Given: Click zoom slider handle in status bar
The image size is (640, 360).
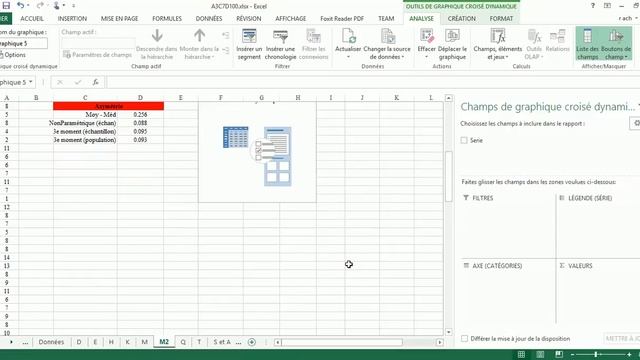Looking at the screenshot, I should (596, 354).
